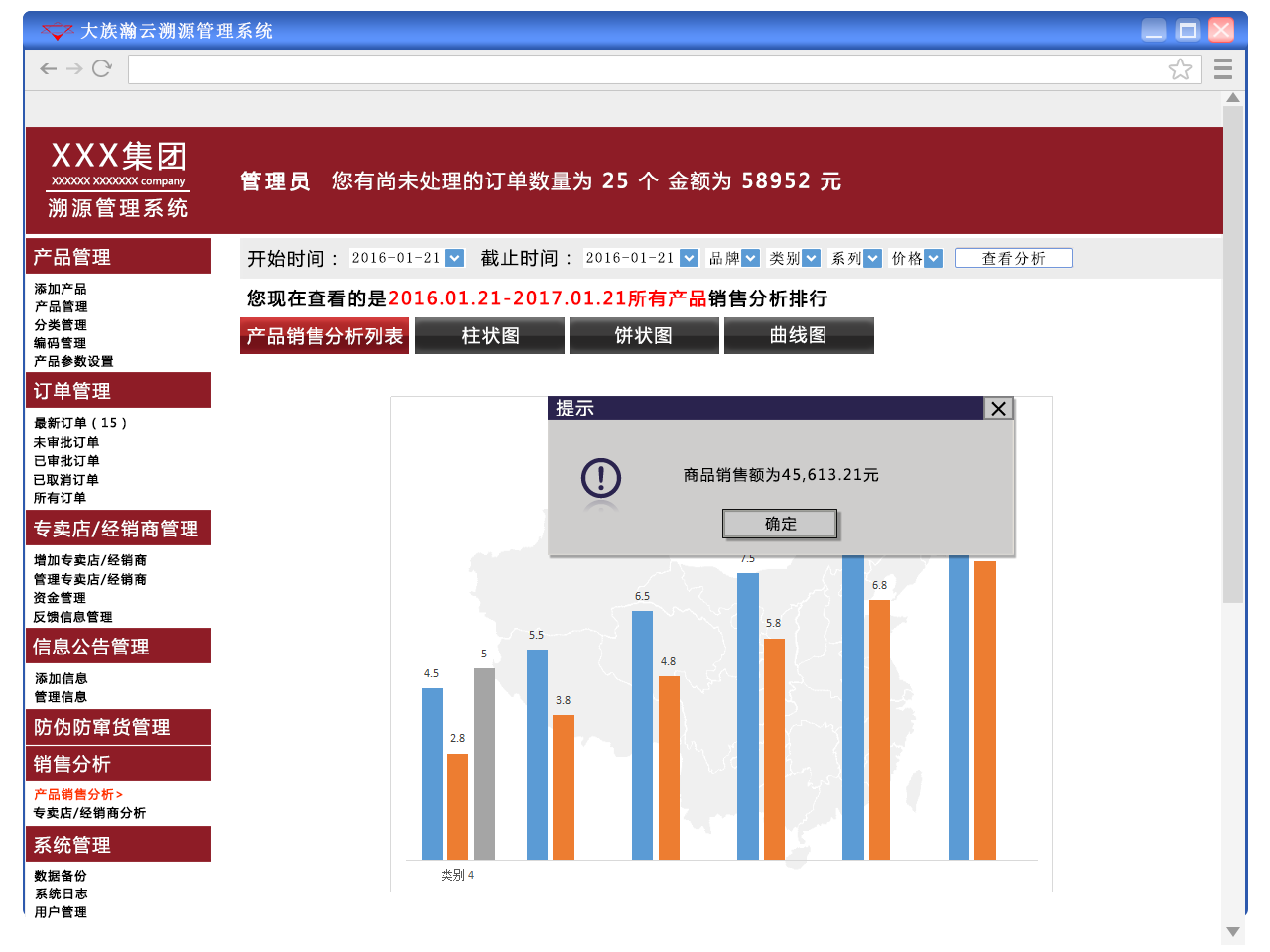This screenshot has width=1270, height=952.
Task: Close the 提示 dialog with X
Action: 998,409
